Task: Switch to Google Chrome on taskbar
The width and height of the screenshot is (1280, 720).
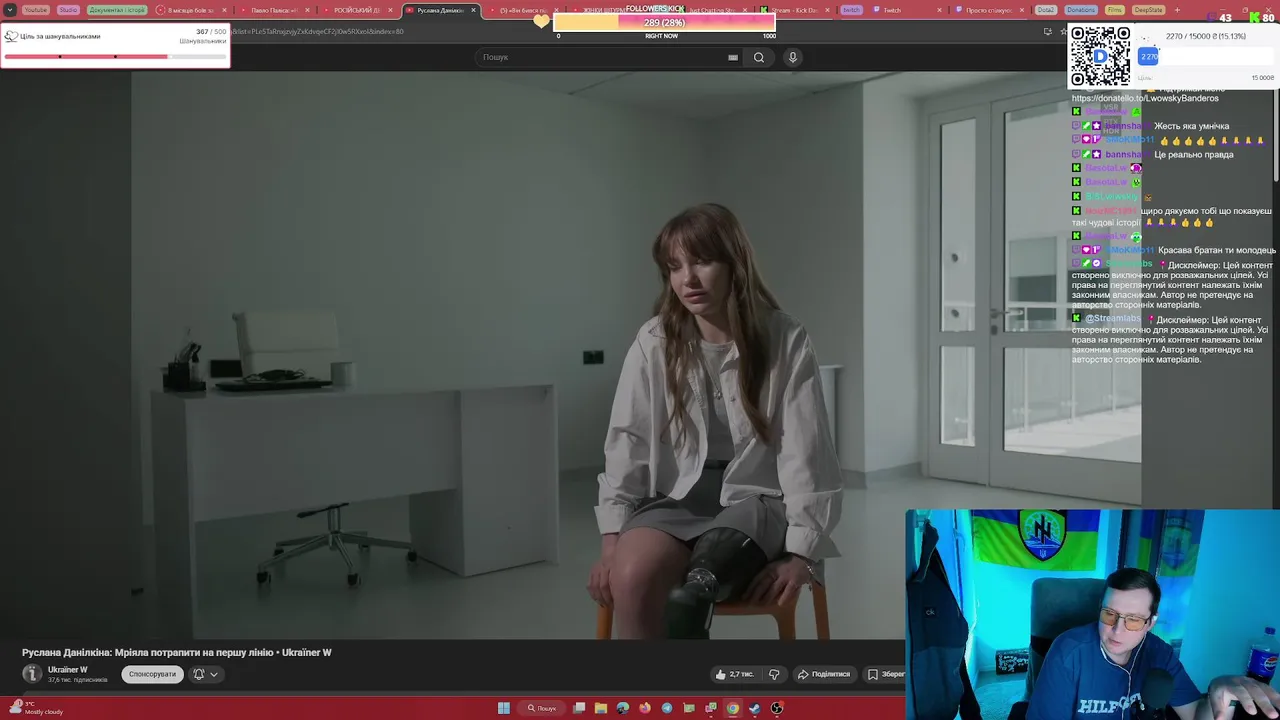Action: pyautogui.click(x=733, y=708)
